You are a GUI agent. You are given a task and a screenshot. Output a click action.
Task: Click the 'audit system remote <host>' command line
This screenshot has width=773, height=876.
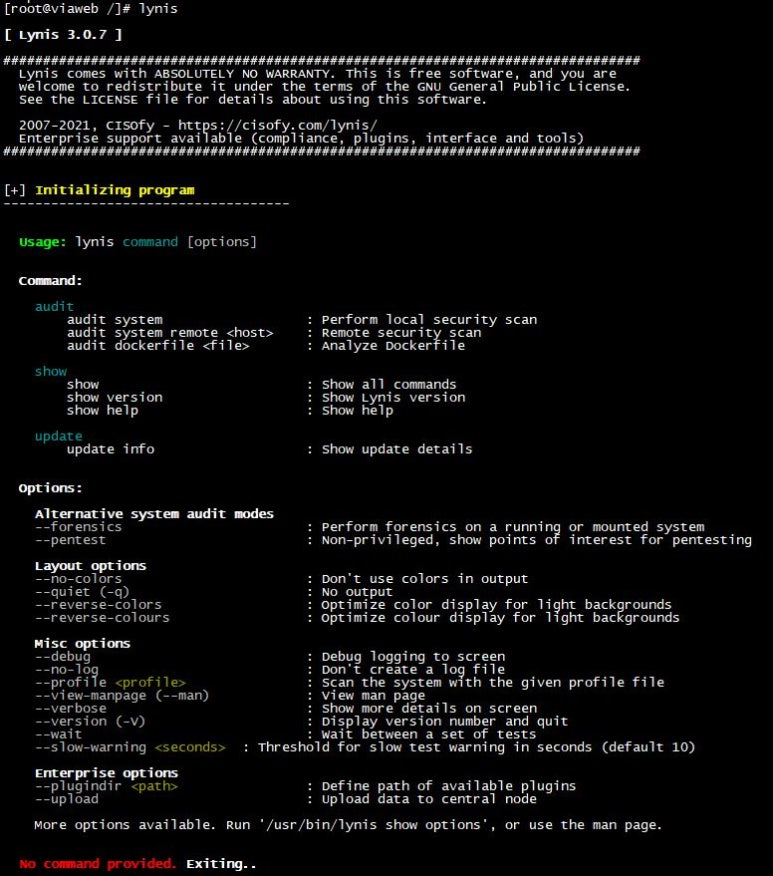coord(170,333)
